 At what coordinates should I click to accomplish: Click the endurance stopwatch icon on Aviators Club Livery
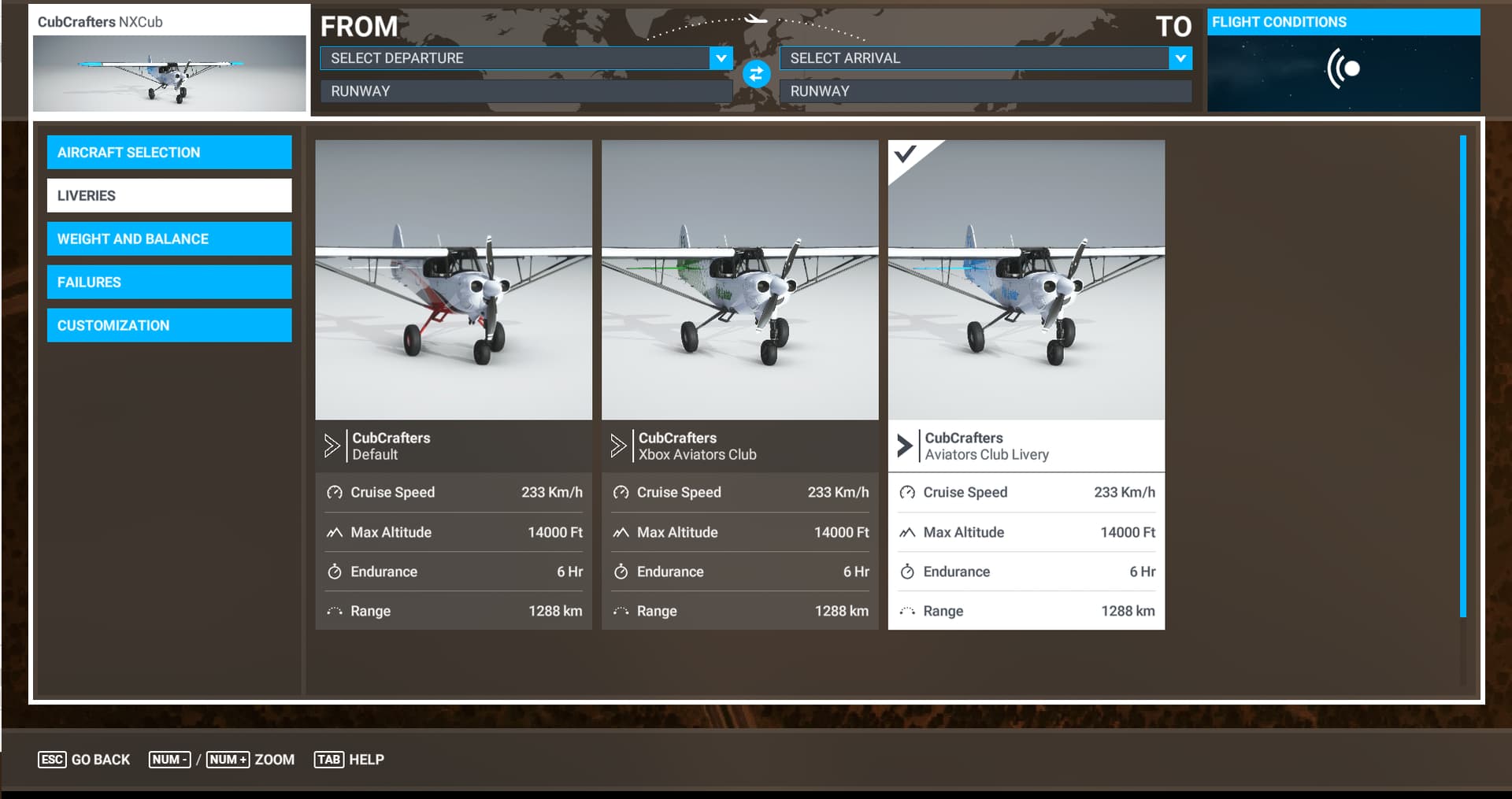click(906, 572)
